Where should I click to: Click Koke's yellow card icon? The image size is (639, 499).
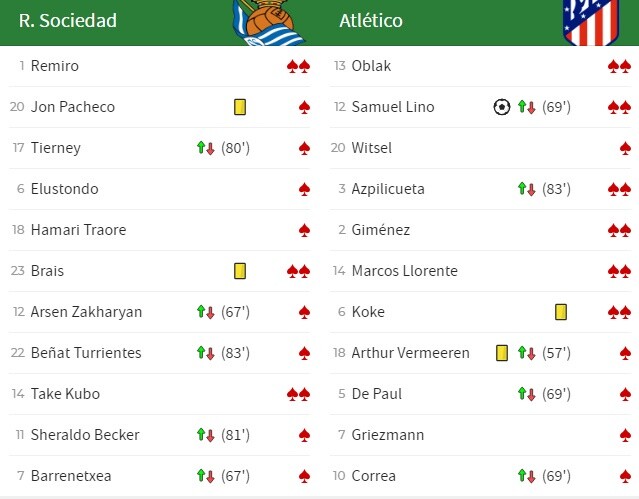561,312
